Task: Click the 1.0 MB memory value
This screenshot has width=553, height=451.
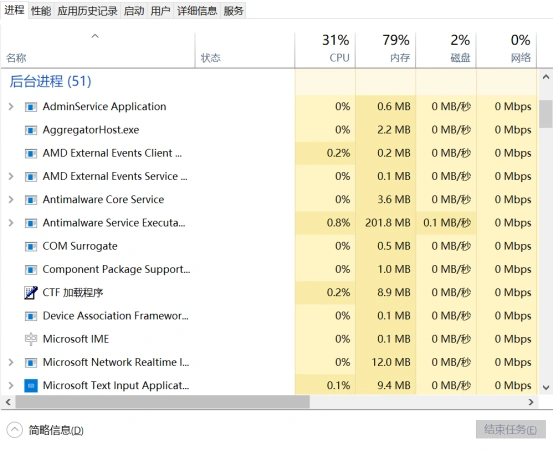Action: tap(394, 269)
